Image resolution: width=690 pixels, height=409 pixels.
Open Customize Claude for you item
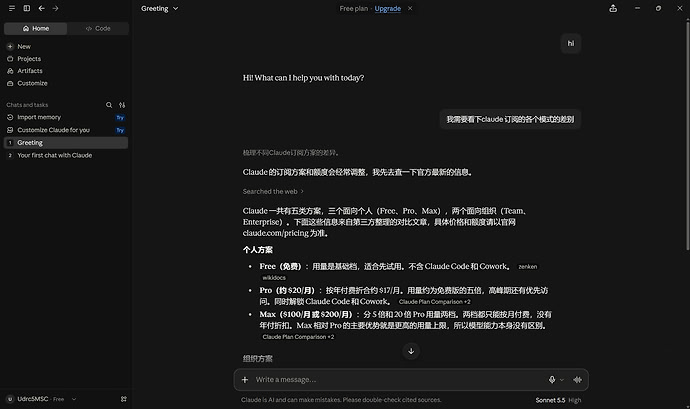coord(66,130)
